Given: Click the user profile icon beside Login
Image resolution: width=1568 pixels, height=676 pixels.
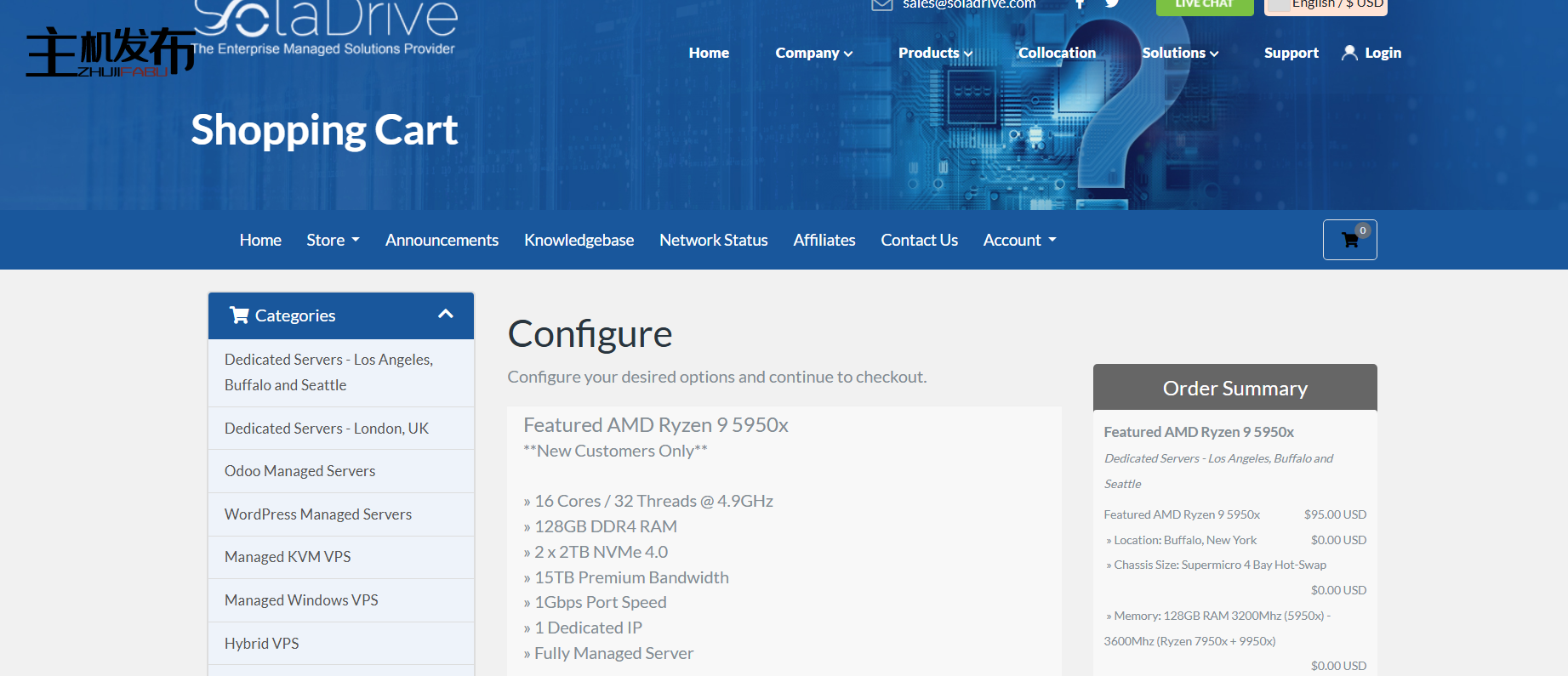Looking at the screenshot, I should [1348, 53].
